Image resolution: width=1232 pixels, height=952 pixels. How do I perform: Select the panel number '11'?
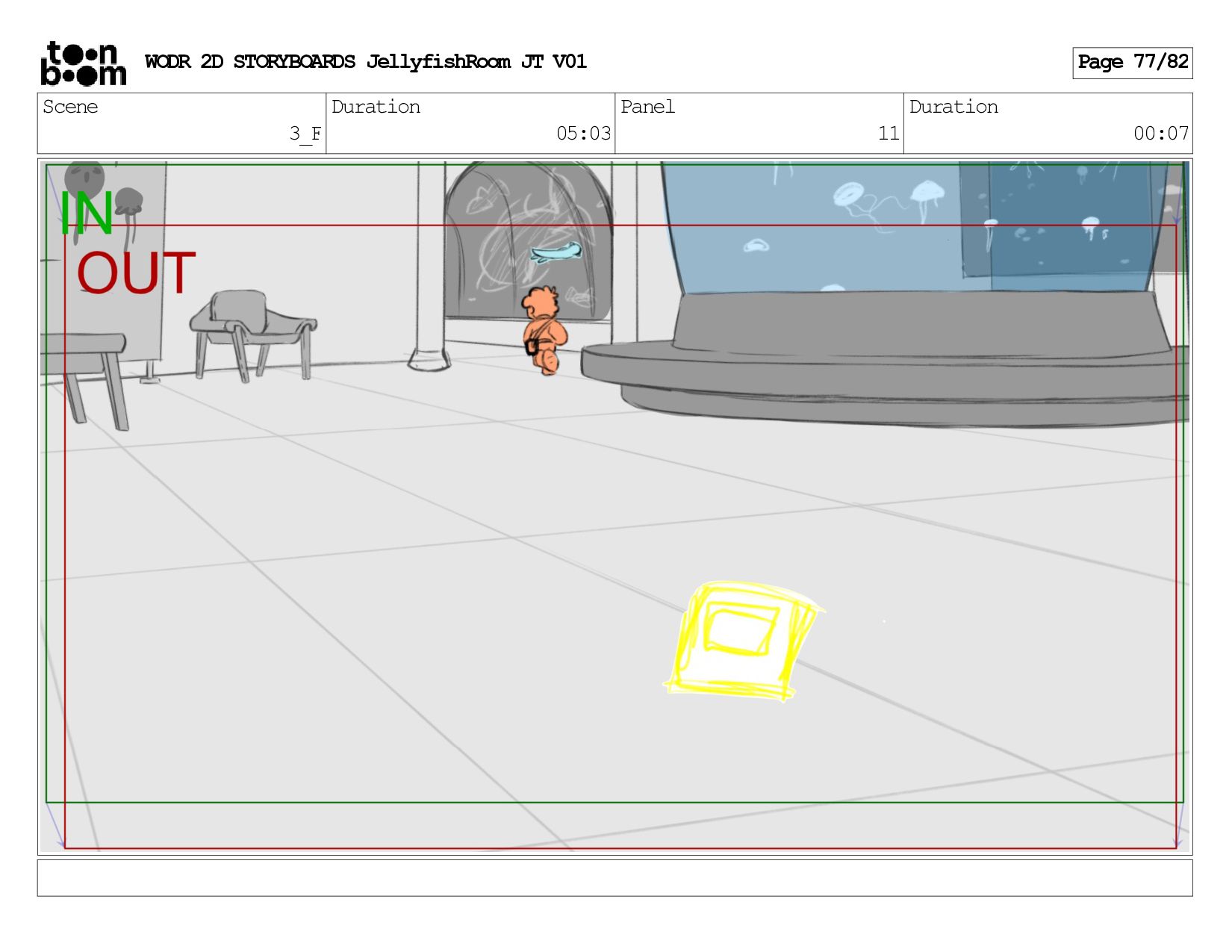click(x=889, y=134)
